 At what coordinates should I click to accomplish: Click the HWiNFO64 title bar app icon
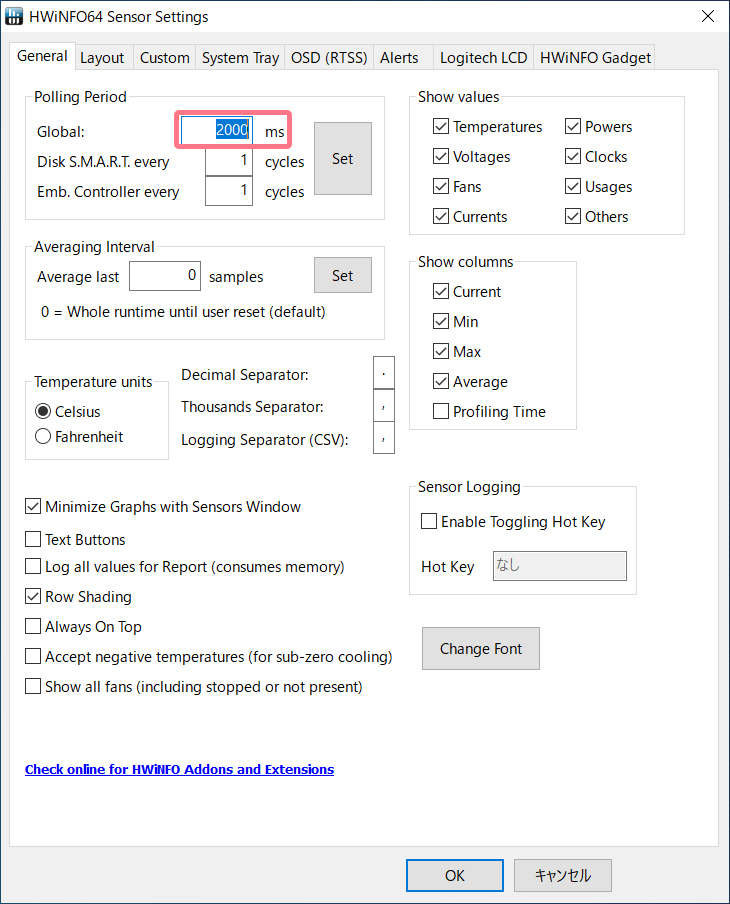(13, 16)
